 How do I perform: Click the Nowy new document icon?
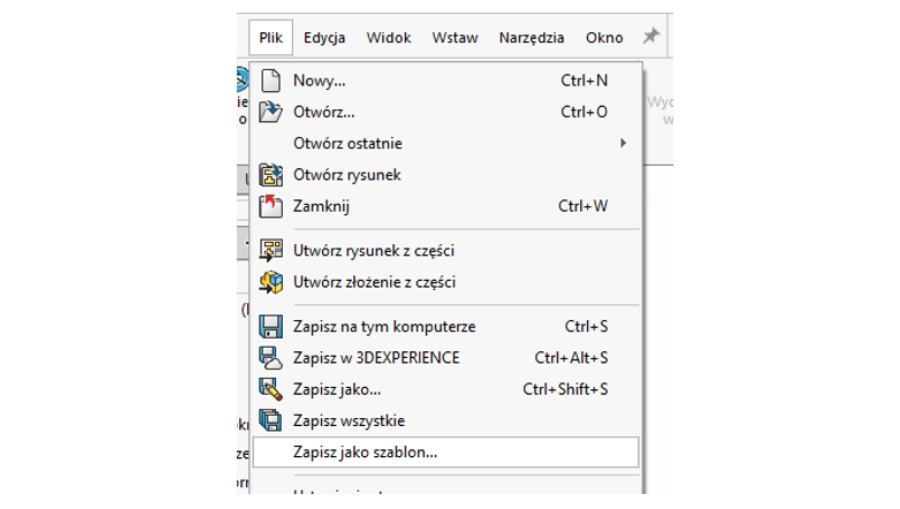tap(270, 80)
